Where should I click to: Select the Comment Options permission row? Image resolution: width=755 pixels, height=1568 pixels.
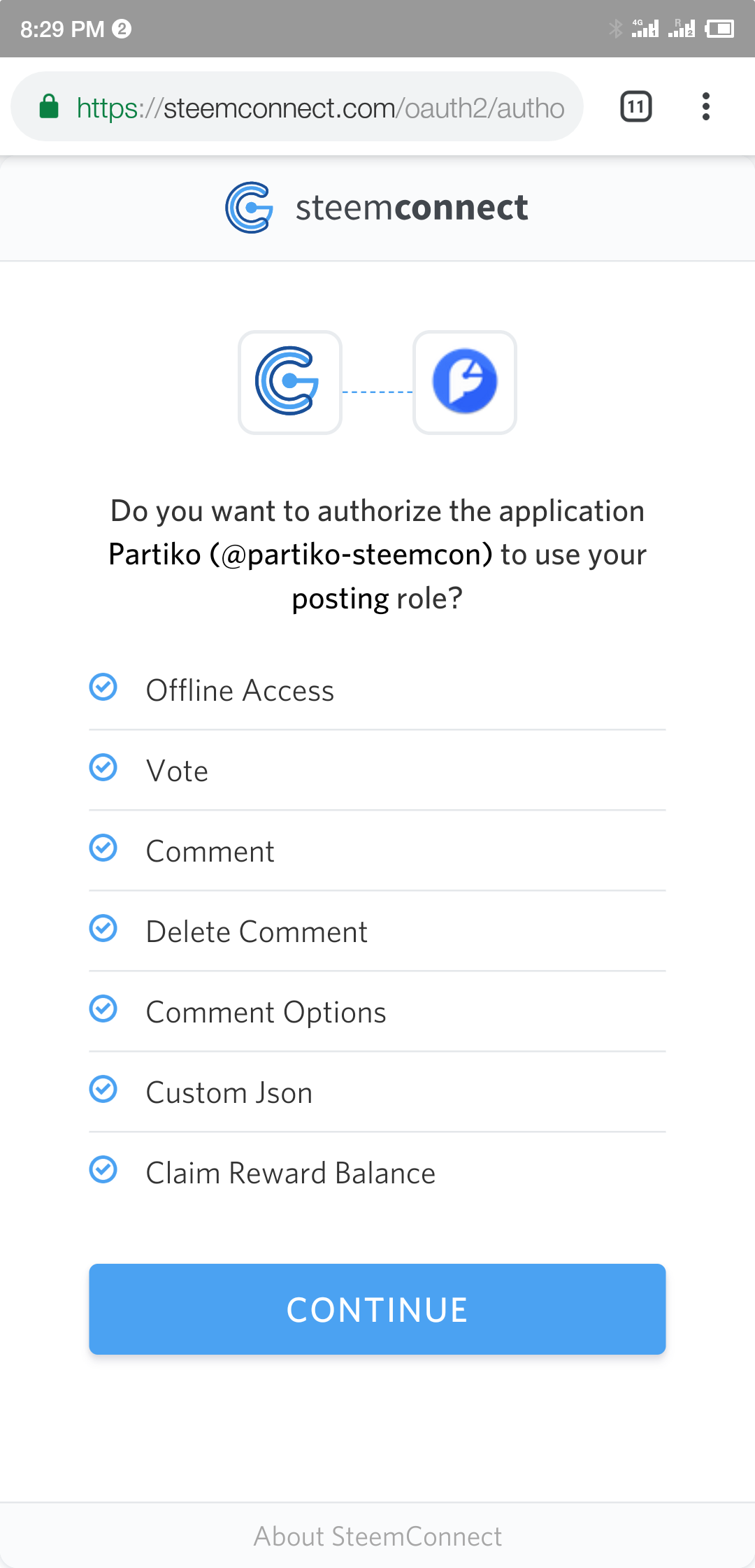(x=377, y=1011)
